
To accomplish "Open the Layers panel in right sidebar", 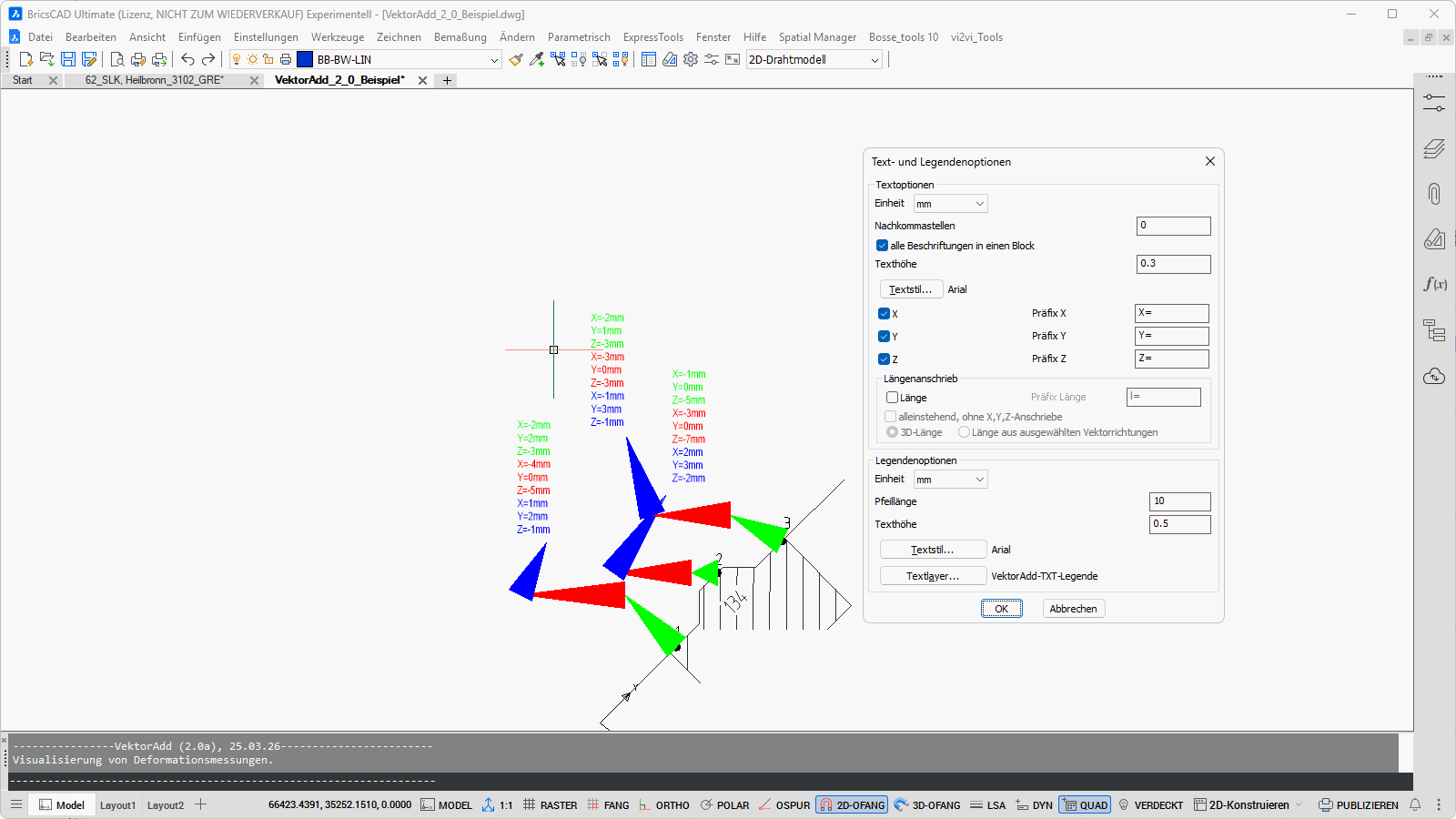I will 1434,148.
